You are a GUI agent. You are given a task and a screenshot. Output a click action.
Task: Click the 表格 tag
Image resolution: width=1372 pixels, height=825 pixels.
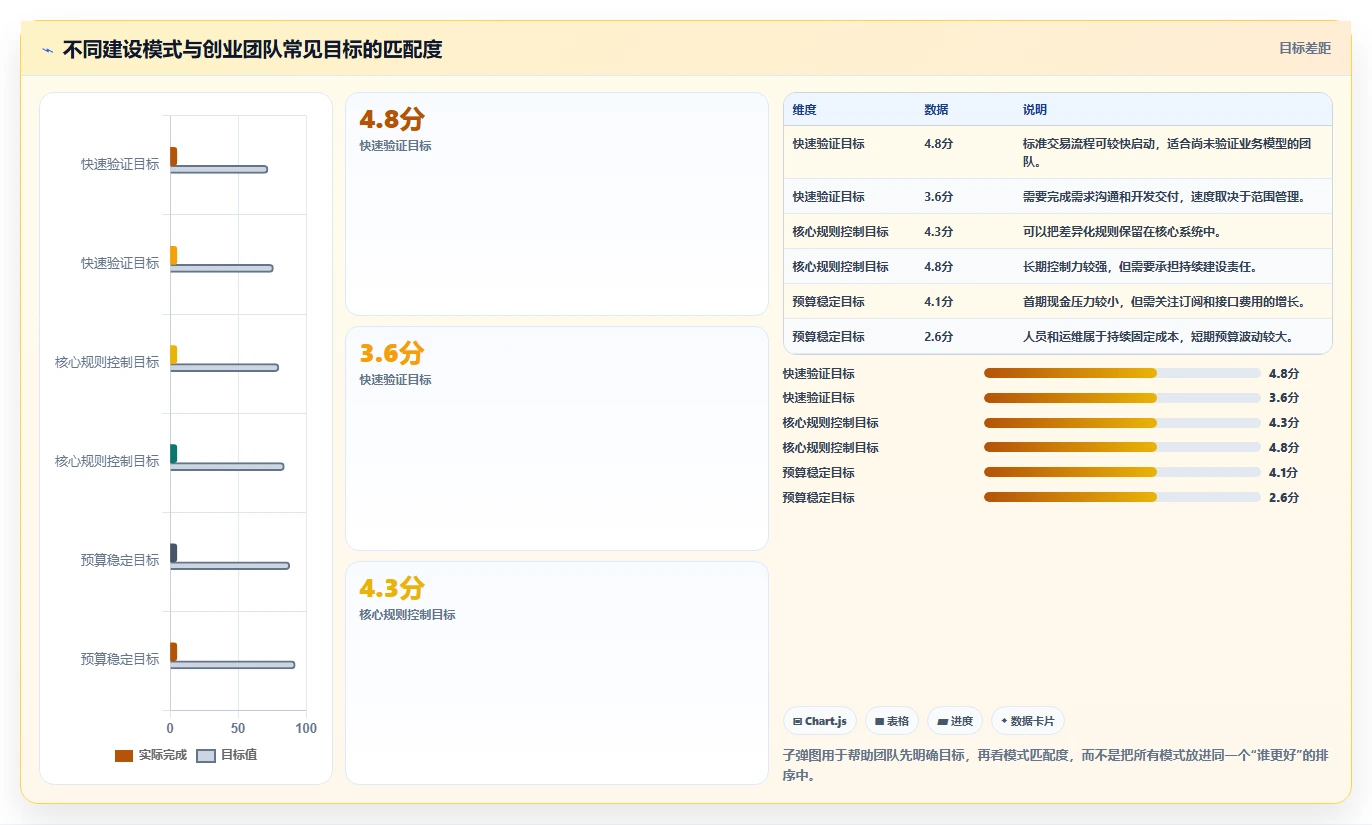point(892,721)
